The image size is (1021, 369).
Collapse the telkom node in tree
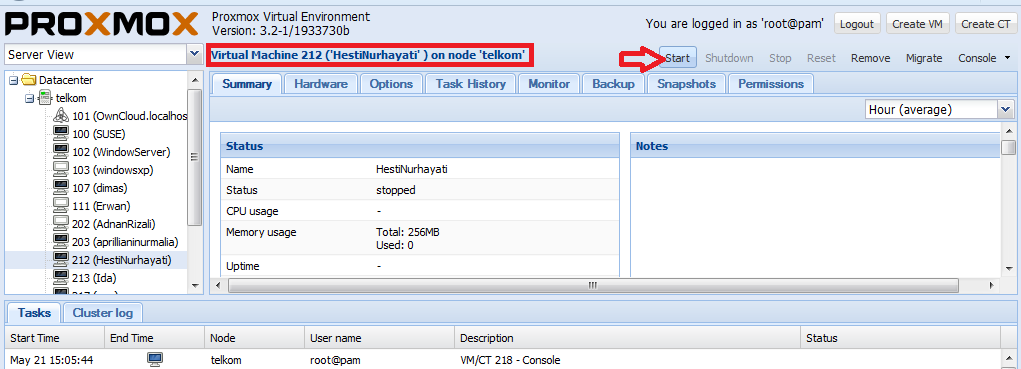point(30,98)
